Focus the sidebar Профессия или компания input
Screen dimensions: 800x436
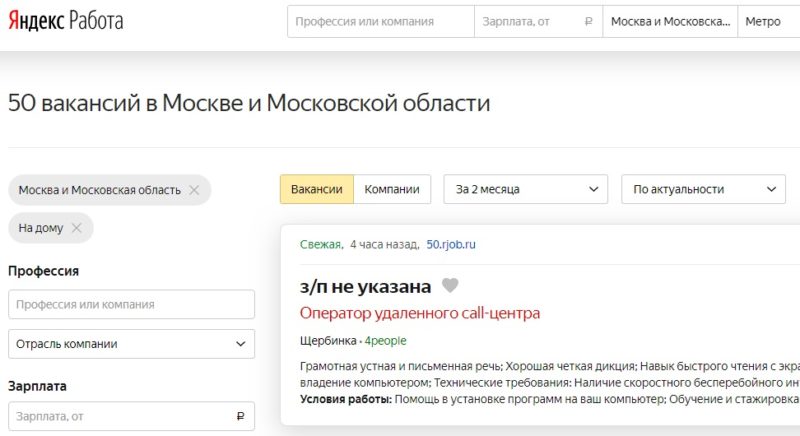point(131,304)
